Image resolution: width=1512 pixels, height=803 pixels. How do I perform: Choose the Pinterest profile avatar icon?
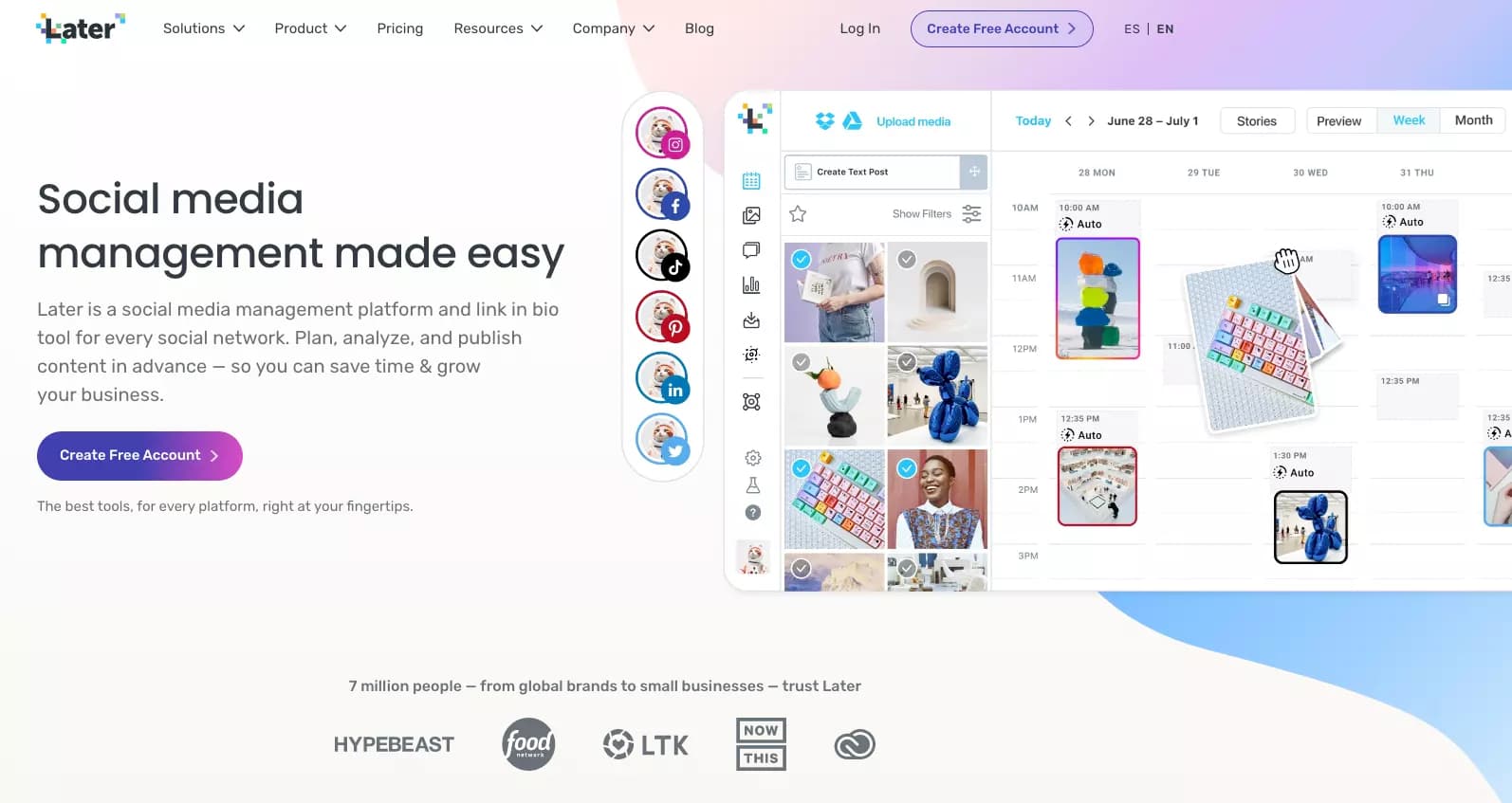pyautogui.click(x=661, y=317)
